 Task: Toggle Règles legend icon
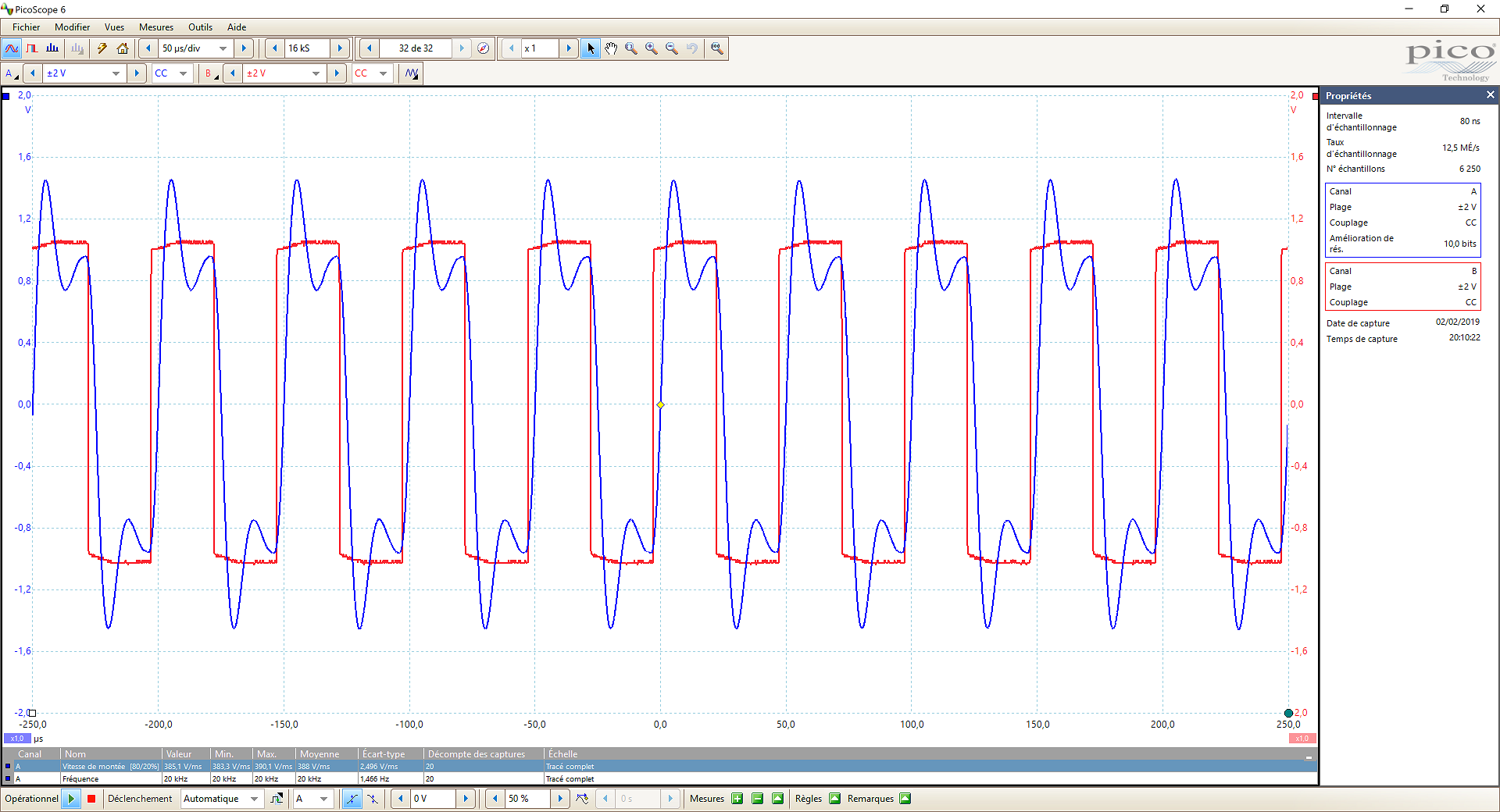pos(834,799)
